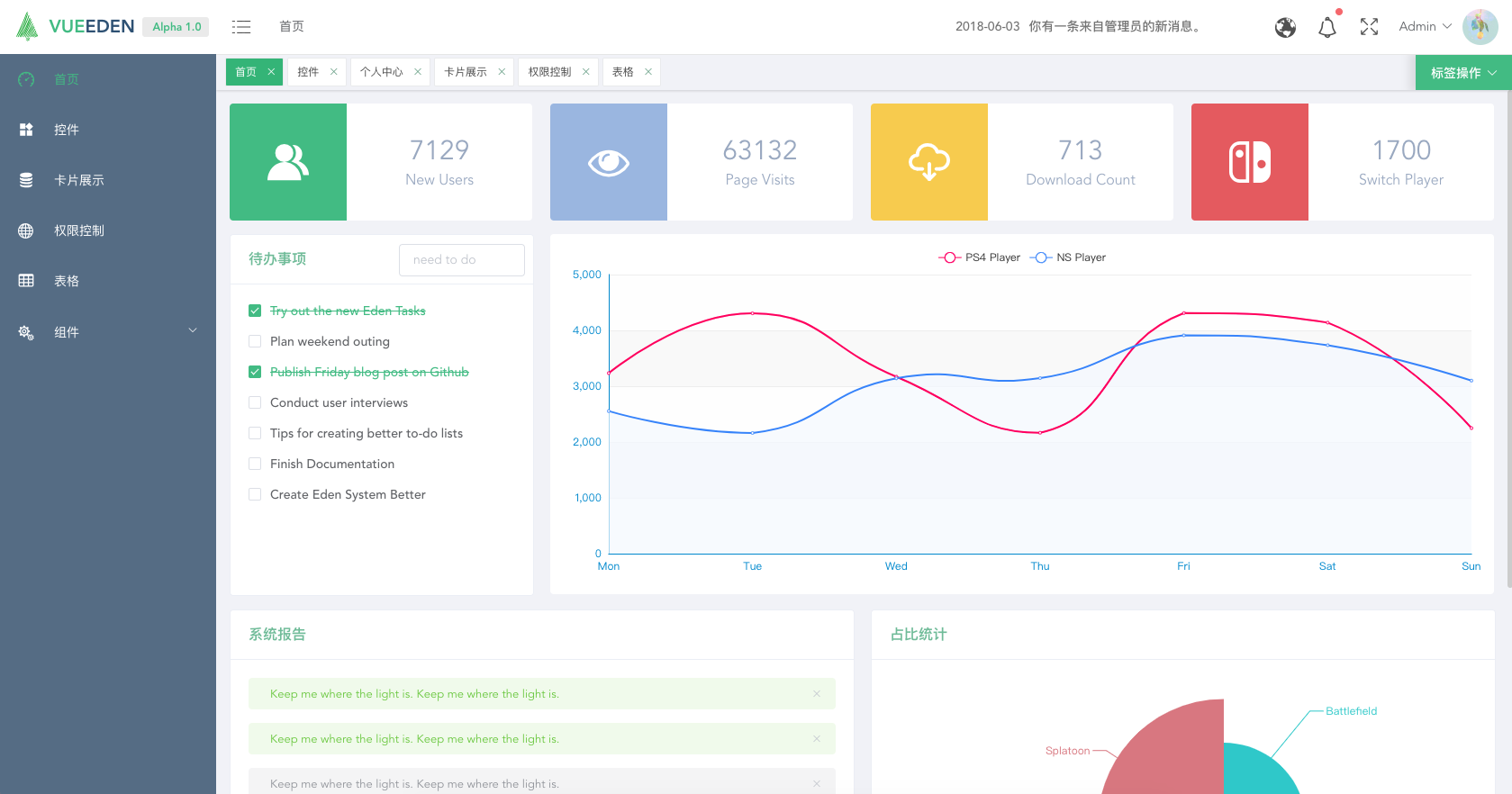
Task: Close the 权限控制 tab with its X
Action: point(586,72)
